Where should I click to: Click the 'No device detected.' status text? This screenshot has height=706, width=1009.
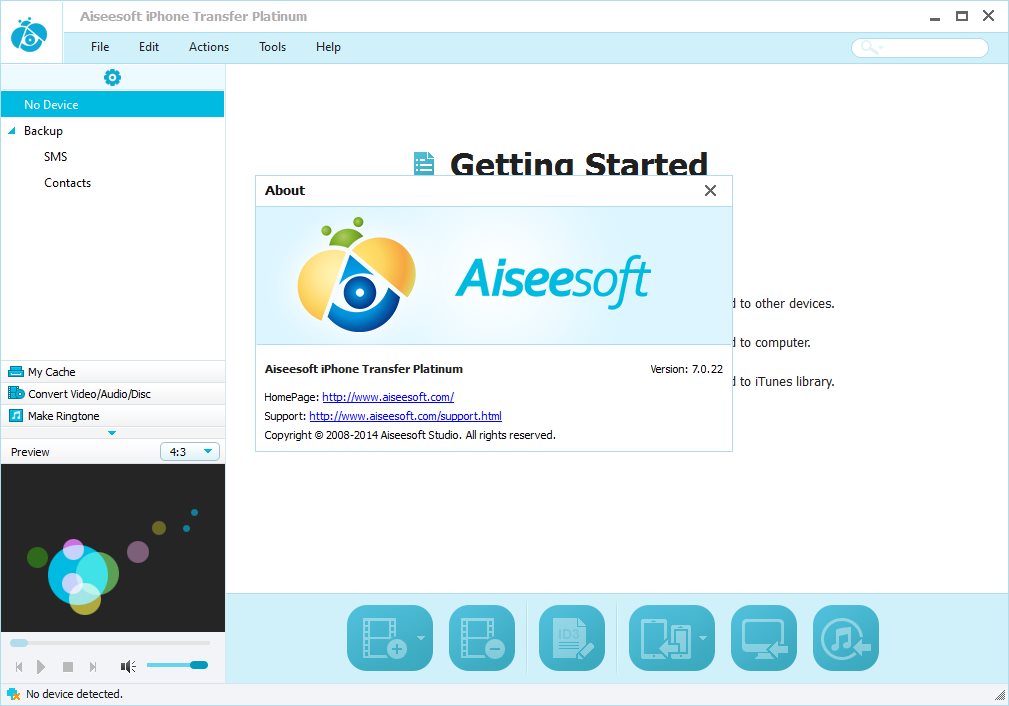point(74,694)
